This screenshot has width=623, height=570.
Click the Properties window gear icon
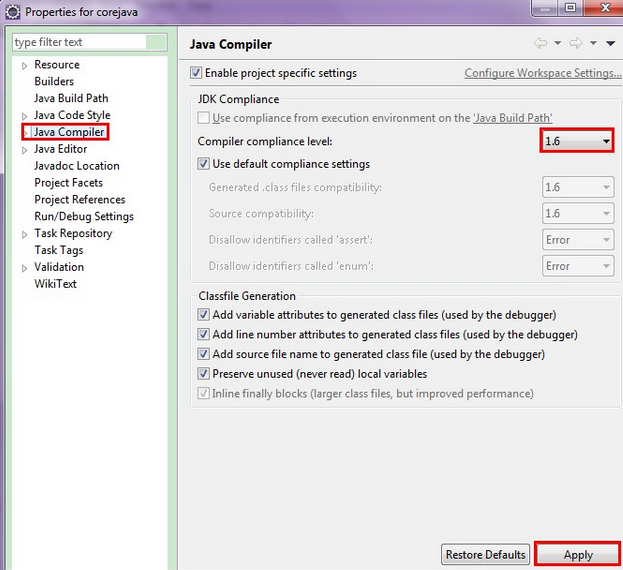(13, 12)
